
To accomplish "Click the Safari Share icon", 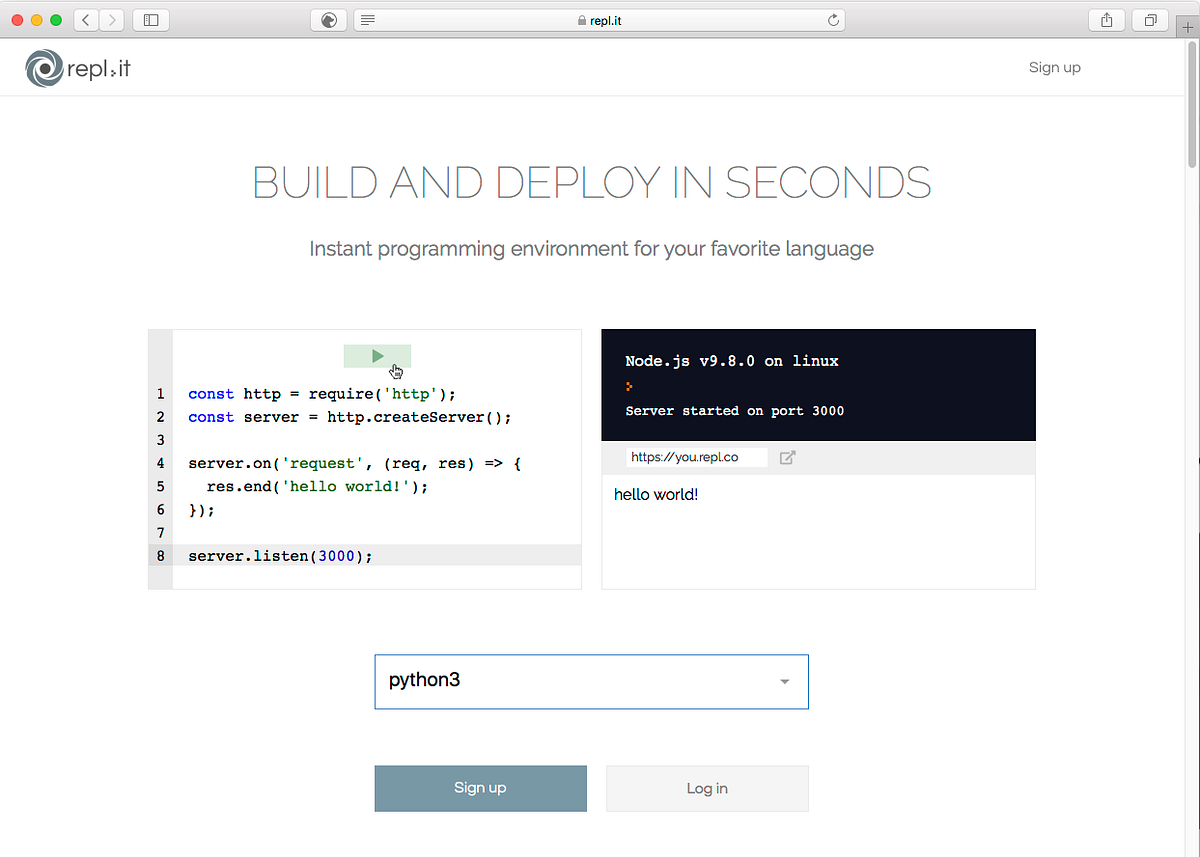I will tap(1106, 19).
